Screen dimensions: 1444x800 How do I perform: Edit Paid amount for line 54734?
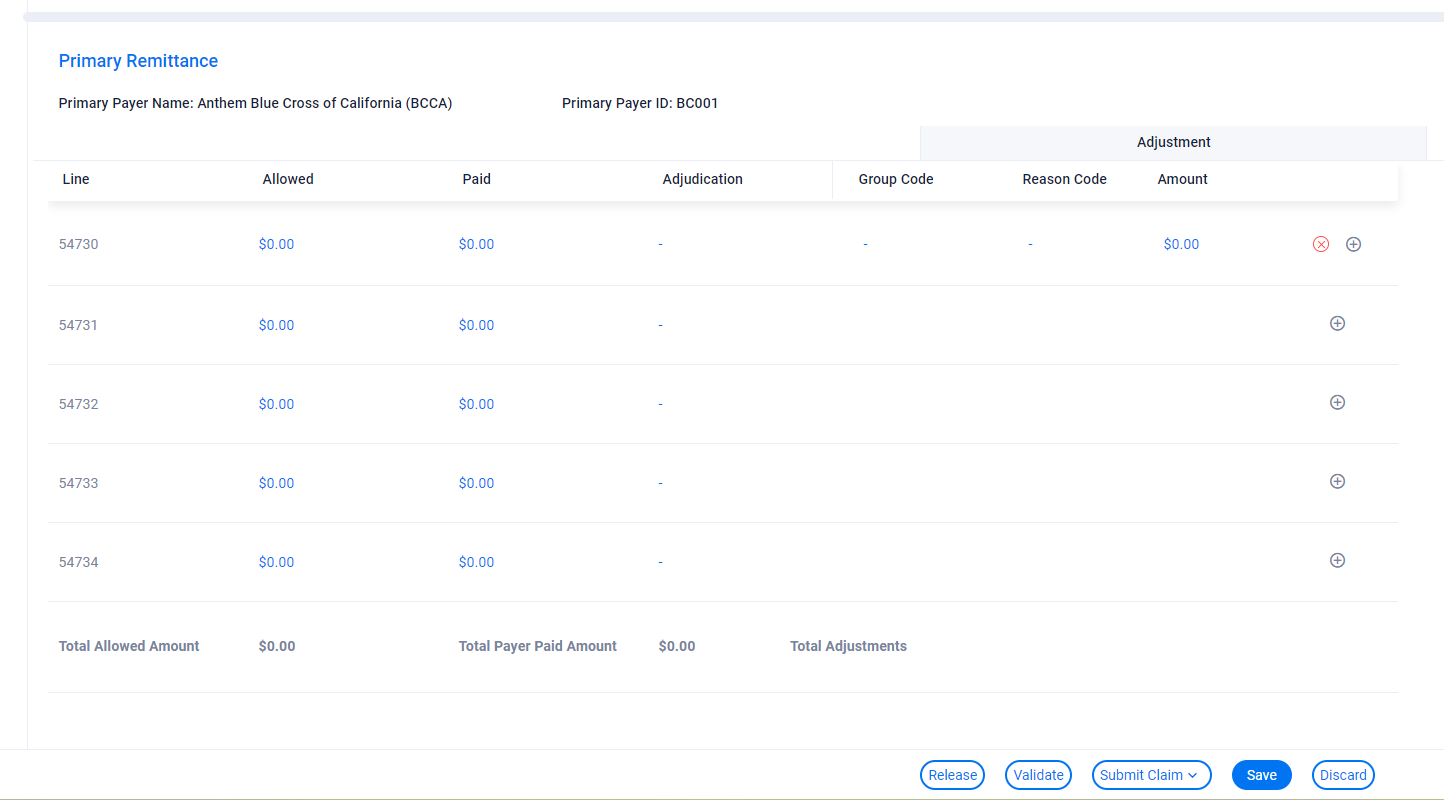click(x=476, y=562)
